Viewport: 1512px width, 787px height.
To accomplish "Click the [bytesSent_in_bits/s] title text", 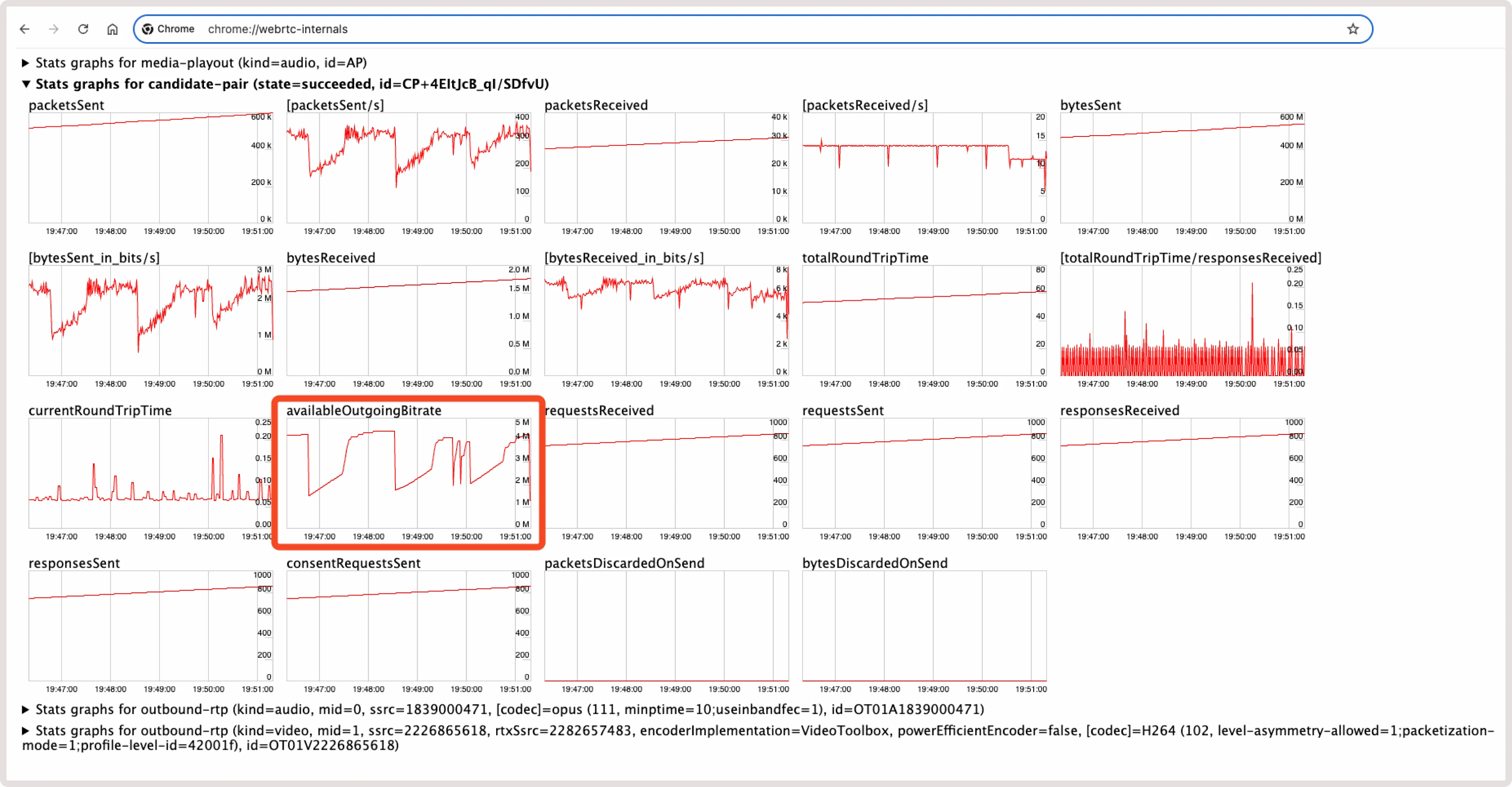I will pos(94,258).
